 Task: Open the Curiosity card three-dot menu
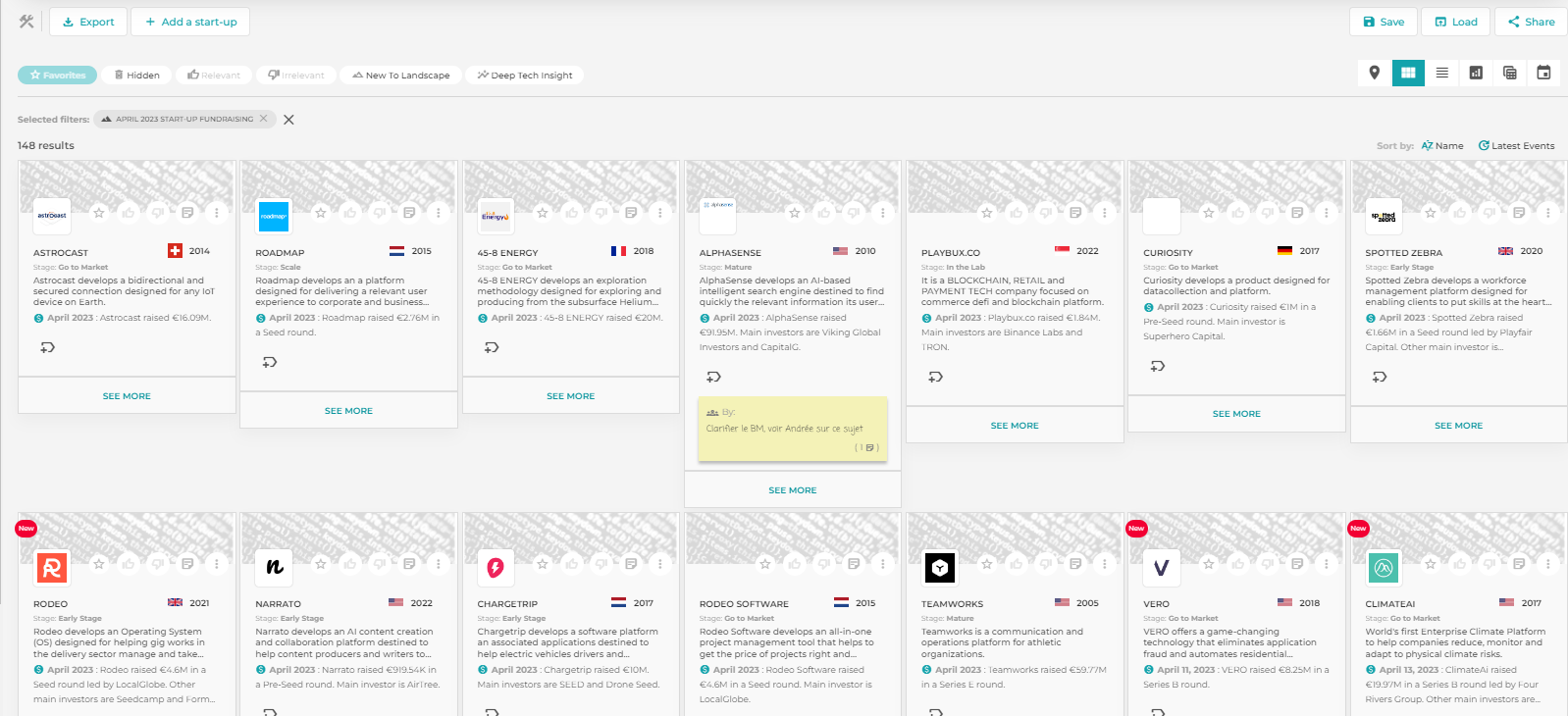tap(1327, 213)
